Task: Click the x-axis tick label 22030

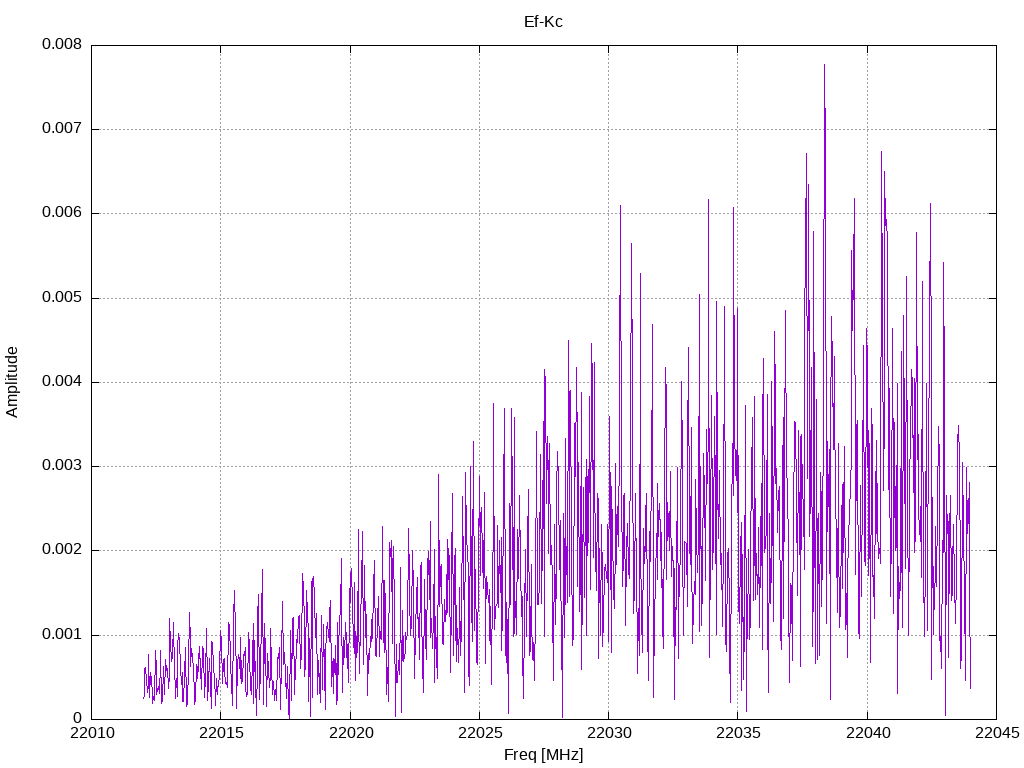Action: pyautogui.click(x=609, y=733)
